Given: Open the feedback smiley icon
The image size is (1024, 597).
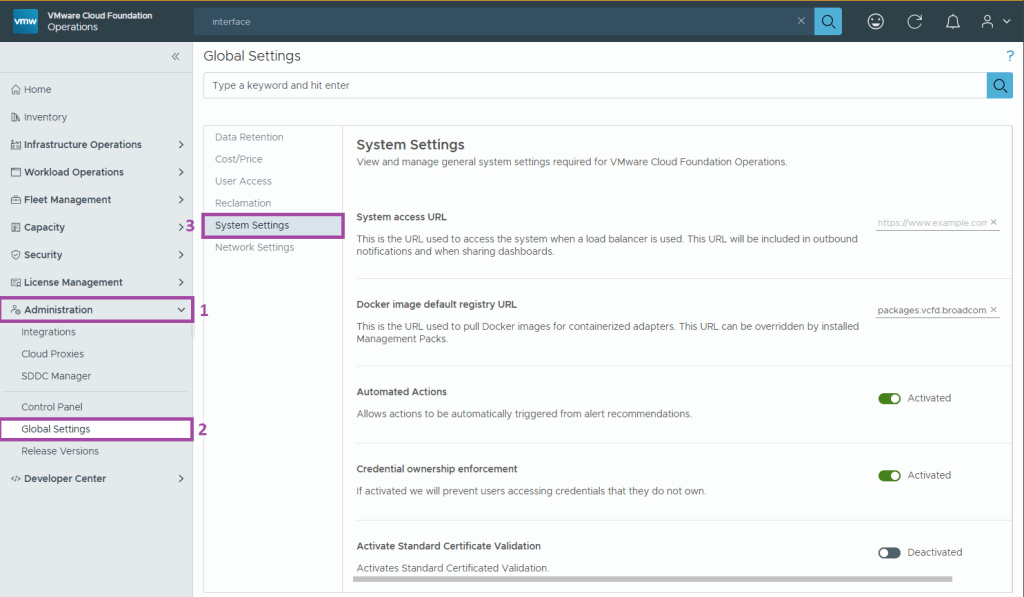Looking at the screenshot, I should tap(876, 21).
